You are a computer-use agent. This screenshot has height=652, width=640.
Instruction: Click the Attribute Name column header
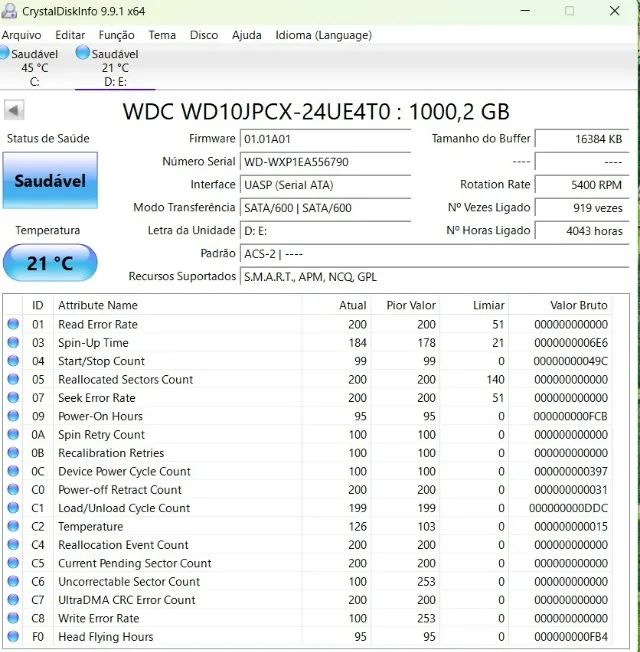178,305
